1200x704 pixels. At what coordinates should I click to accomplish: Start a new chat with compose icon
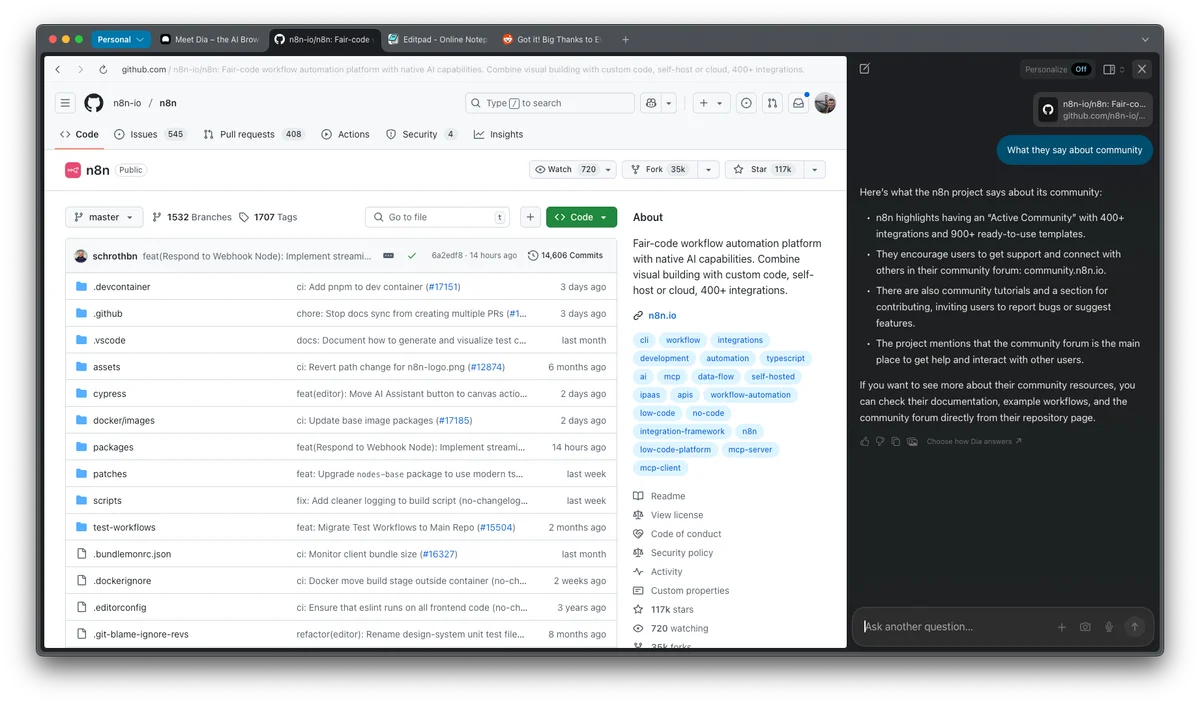[865, 69]
